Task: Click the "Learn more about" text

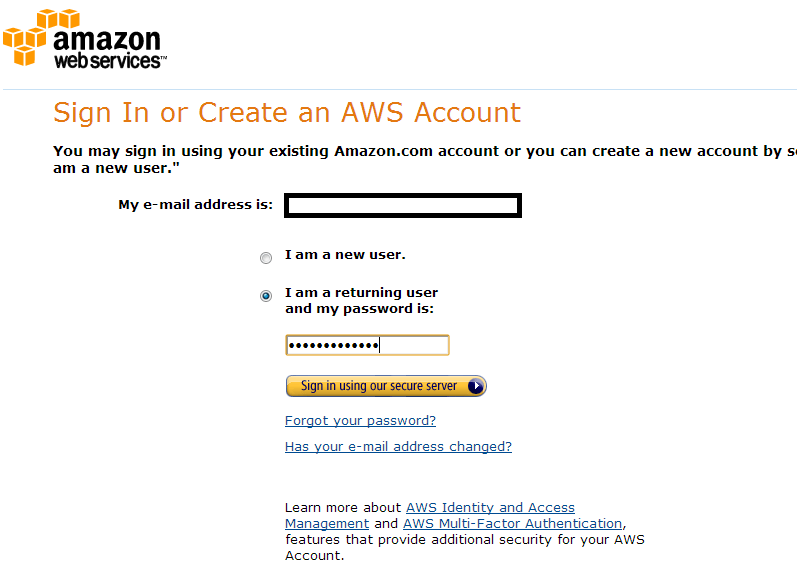Action: click(x=343, y=508)
